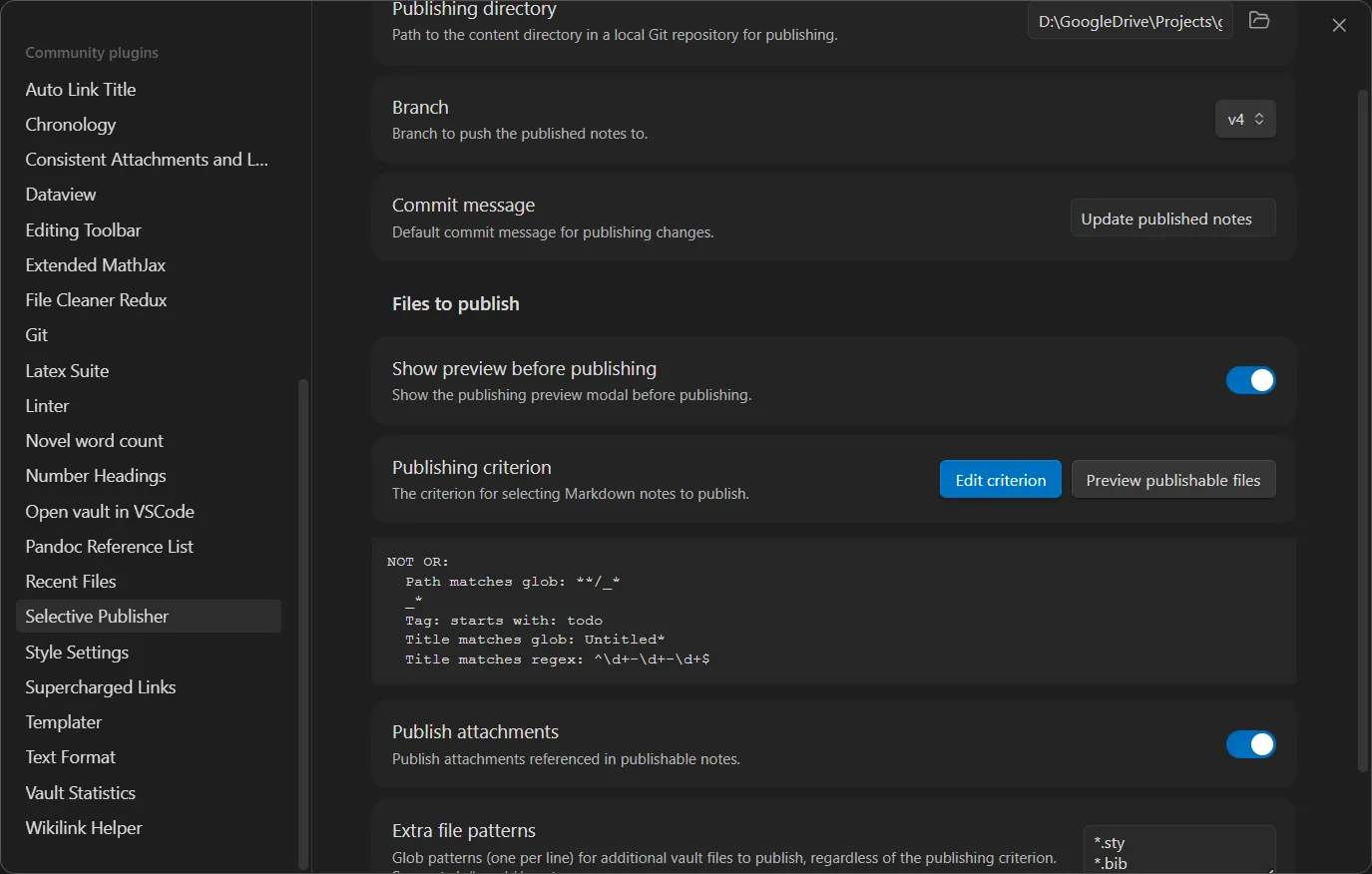Edit the Commit message text field
1372x874 pixels.
click(1173, 218)
